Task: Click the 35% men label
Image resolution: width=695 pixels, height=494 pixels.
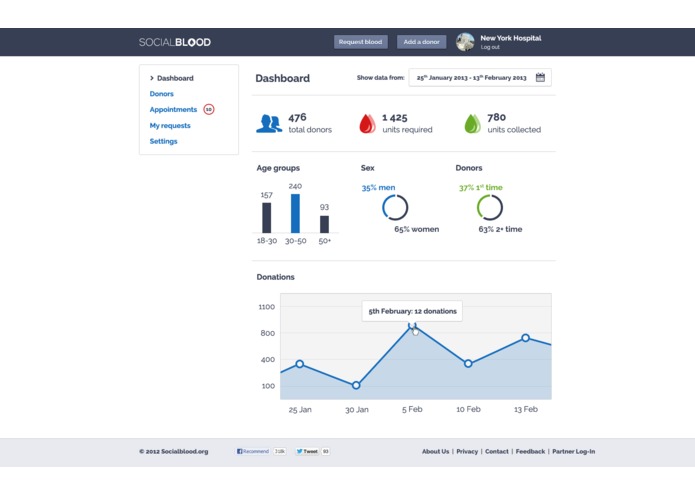Action: tap(378, 188)
